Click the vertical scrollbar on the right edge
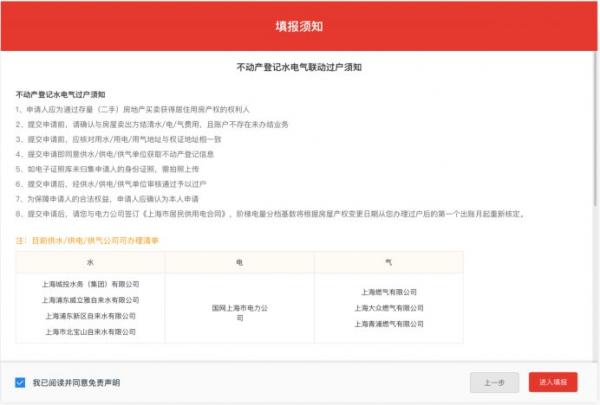The width and height of the screenshot is (600, 405). click(595, 130)
